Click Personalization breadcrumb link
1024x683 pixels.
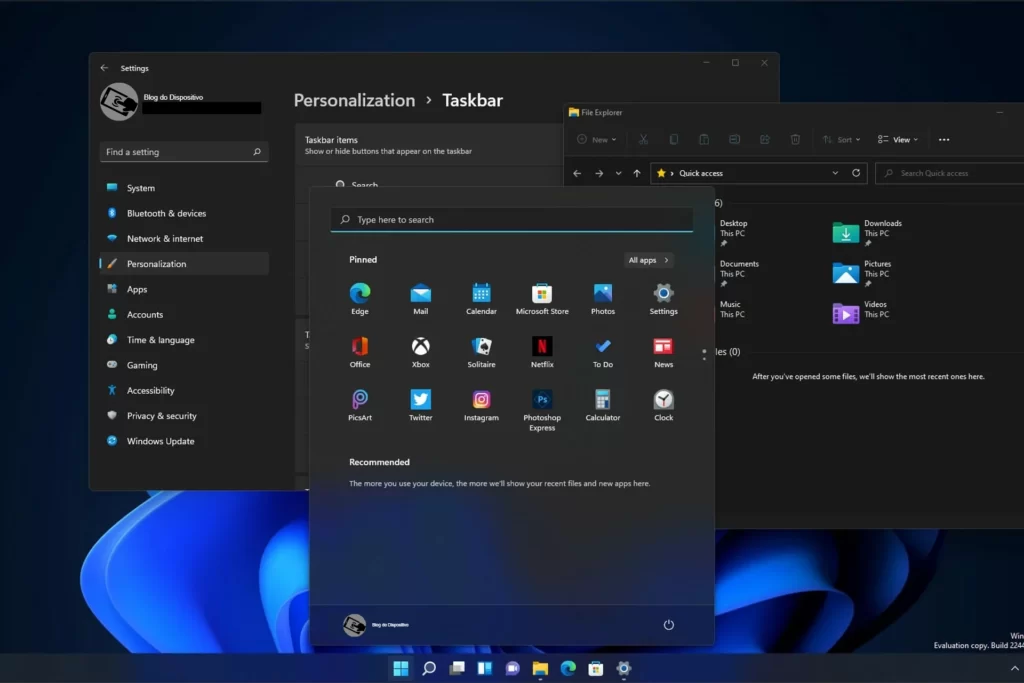354,100
